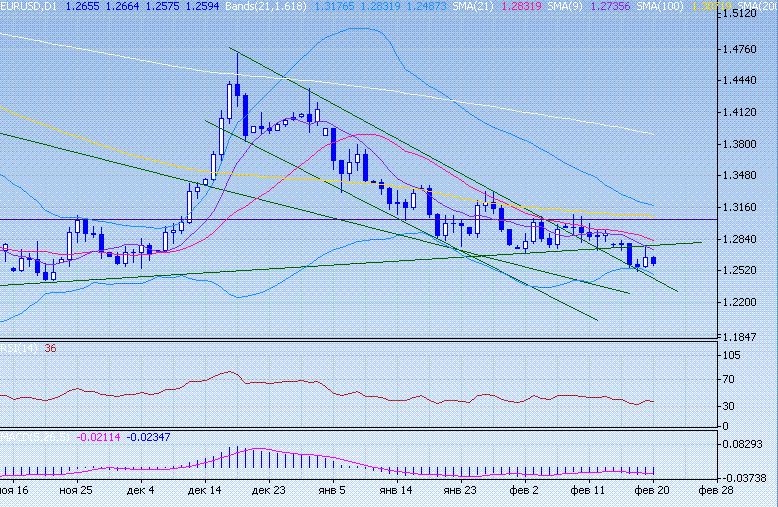The height and width of the screenshot is (507, 778).
Task: Select the last candlestick near фев 20
Action: [653, 261]
